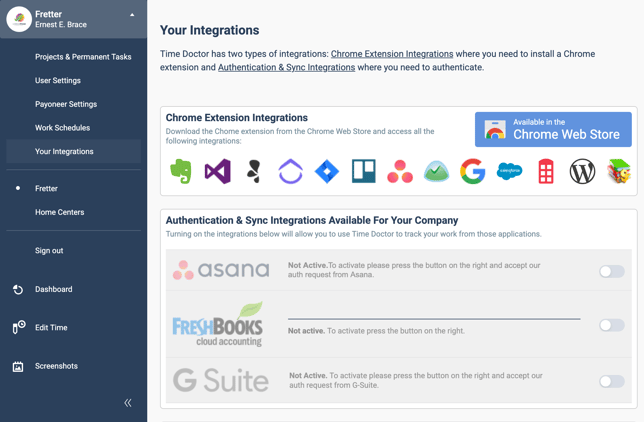The width and height of the screenshot is (644, 422).
Task: Click the Asana 'Not Active' status text
Action: point(414,270)
